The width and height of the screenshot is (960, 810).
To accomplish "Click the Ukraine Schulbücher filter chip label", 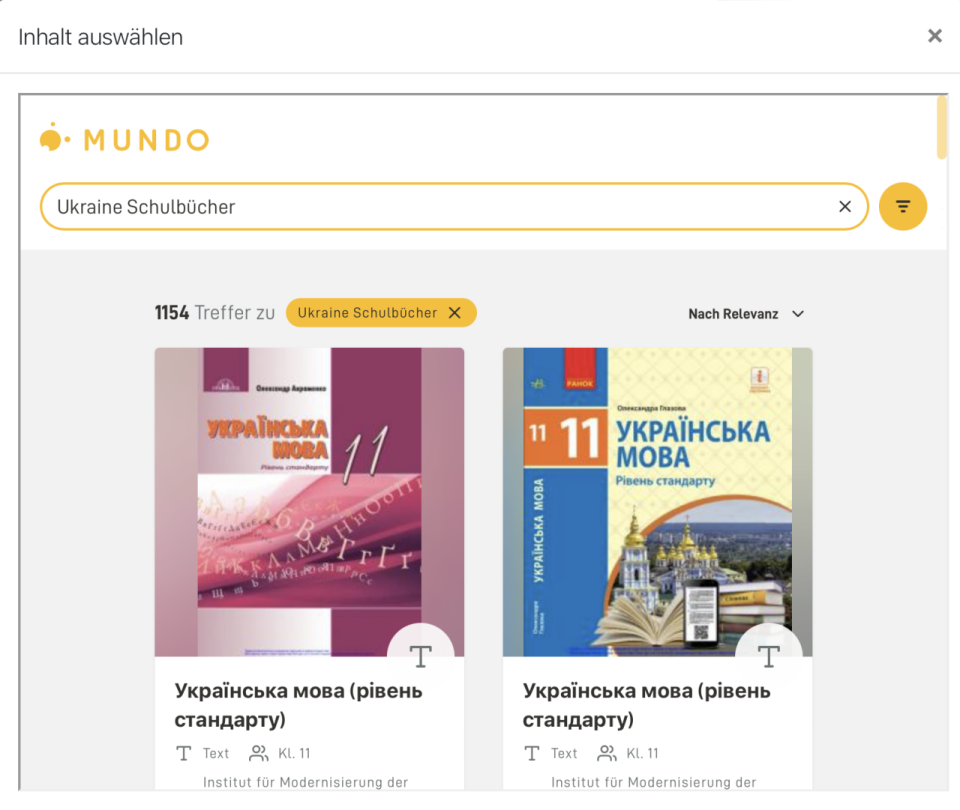I will [367, 313].
